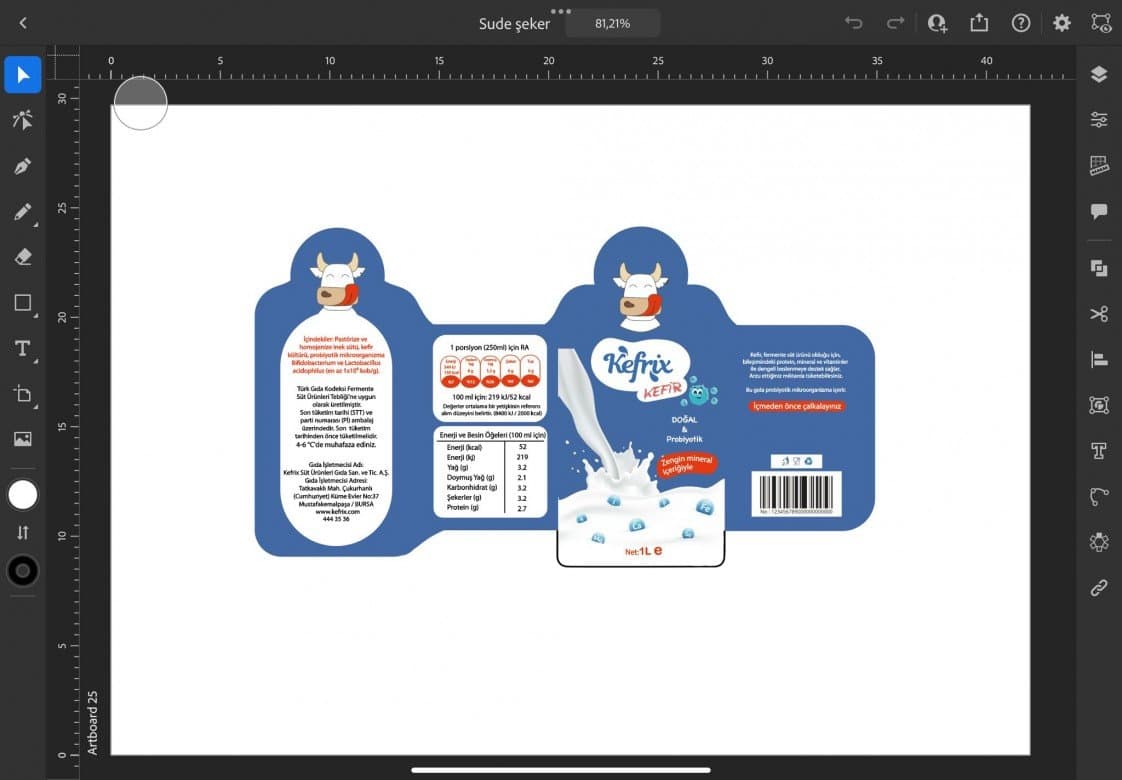Viewport: 1122px width, 780px height.
Task: Open the app settings gear
Action: click(x=1062, y=23)
